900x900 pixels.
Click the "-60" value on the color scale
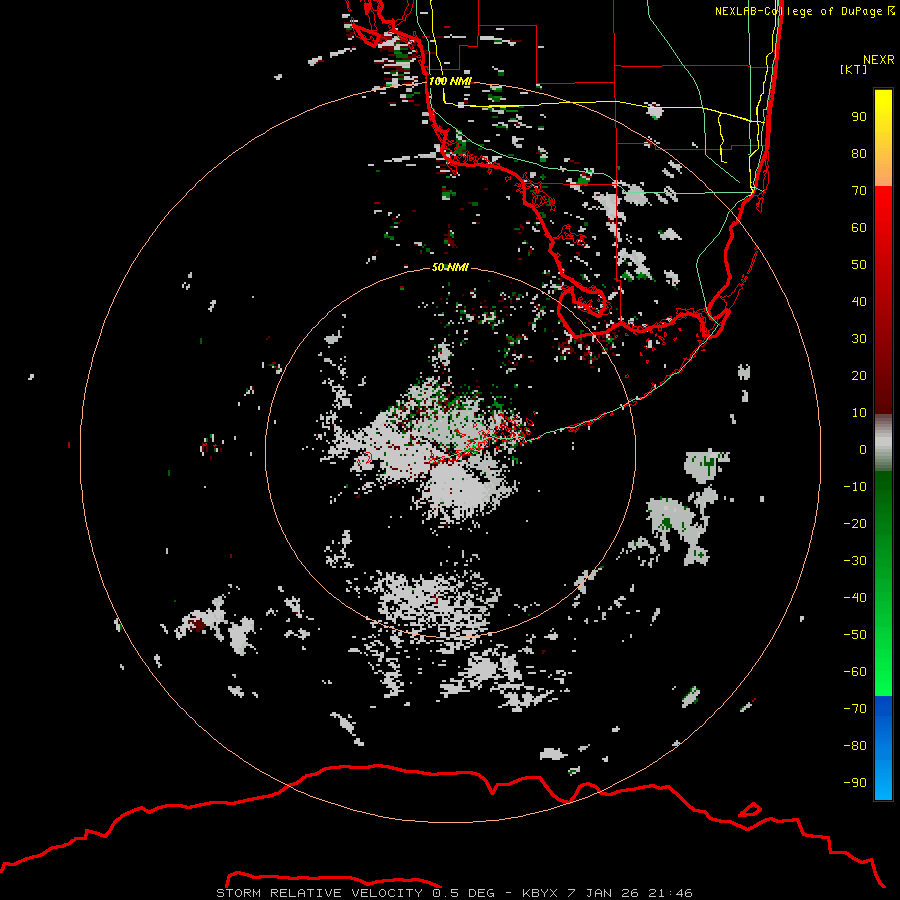(855, 672)
